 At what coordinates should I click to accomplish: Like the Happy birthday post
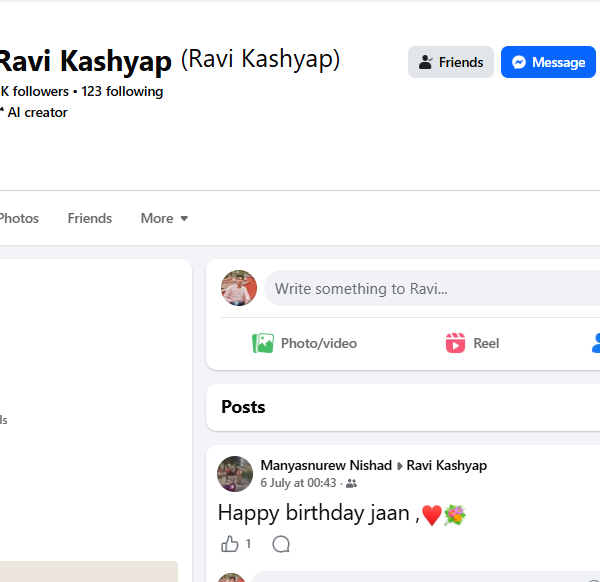[230, 544]
